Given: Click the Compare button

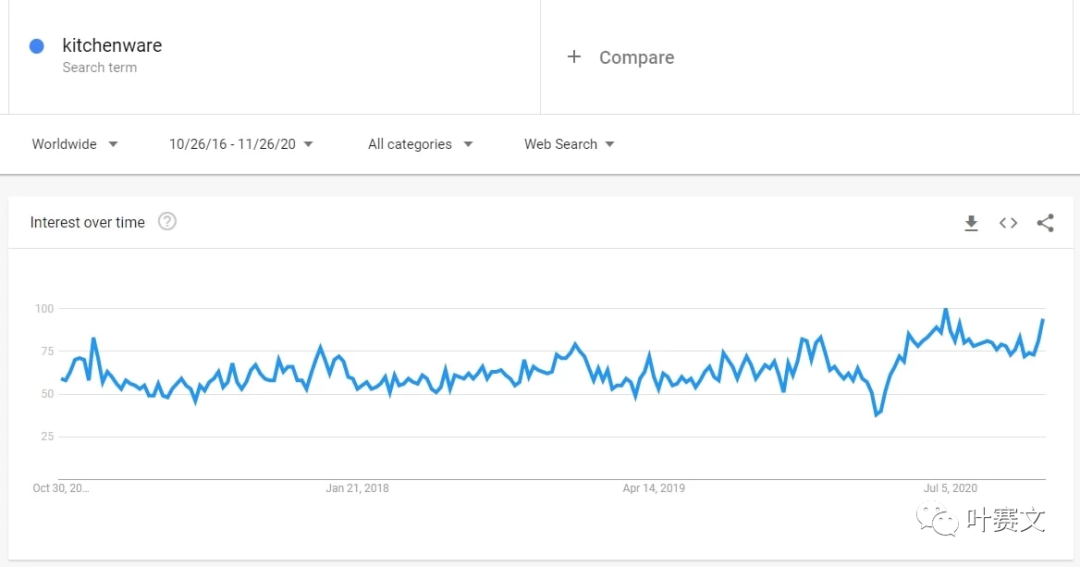Looking at the screenshot, I should click(636, 58).
